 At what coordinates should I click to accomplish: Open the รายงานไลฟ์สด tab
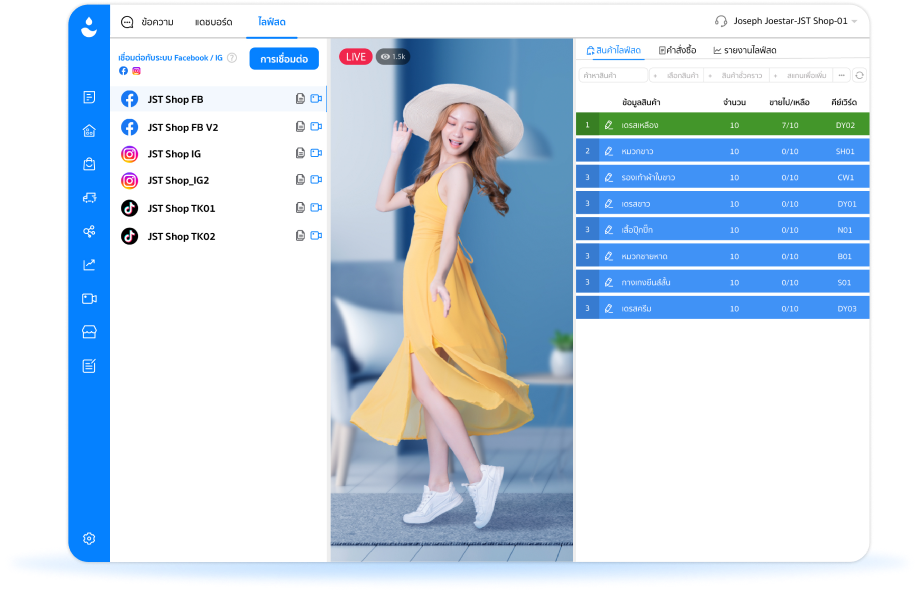click(745, 50)
